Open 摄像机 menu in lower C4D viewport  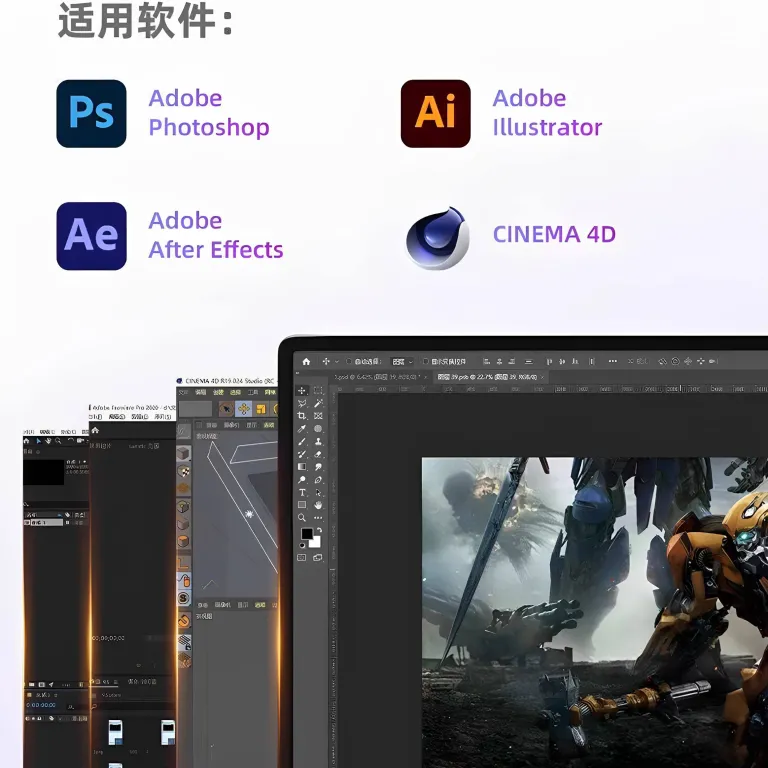point(223,605)
